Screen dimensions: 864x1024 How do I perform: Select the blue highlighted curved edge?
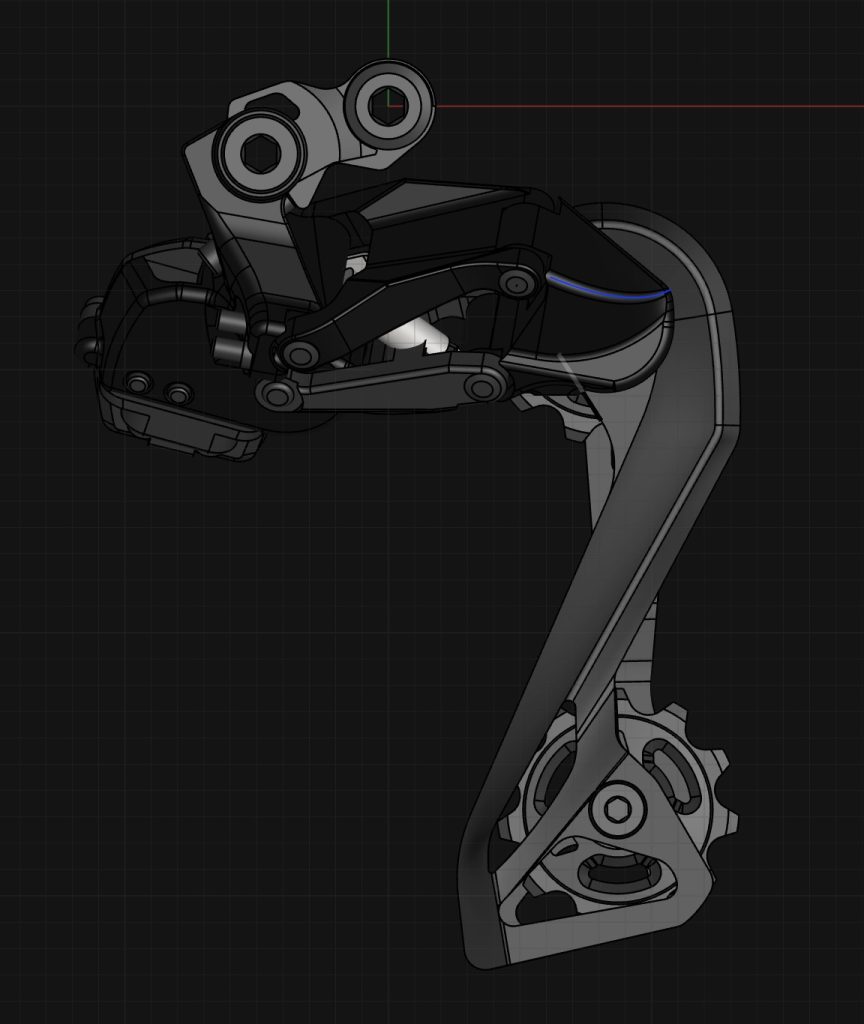608,293
